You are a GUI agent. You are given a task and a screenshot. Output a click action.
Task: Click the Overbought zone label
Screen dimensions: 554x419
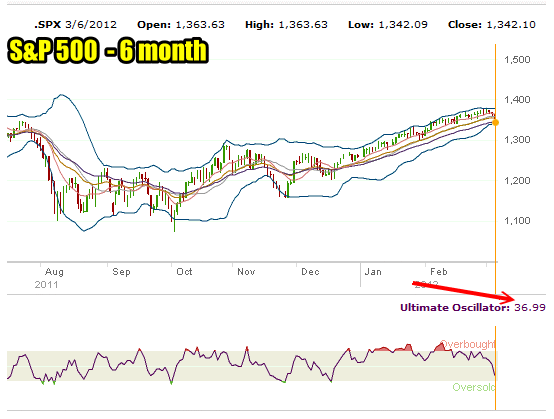coord(467,344)
